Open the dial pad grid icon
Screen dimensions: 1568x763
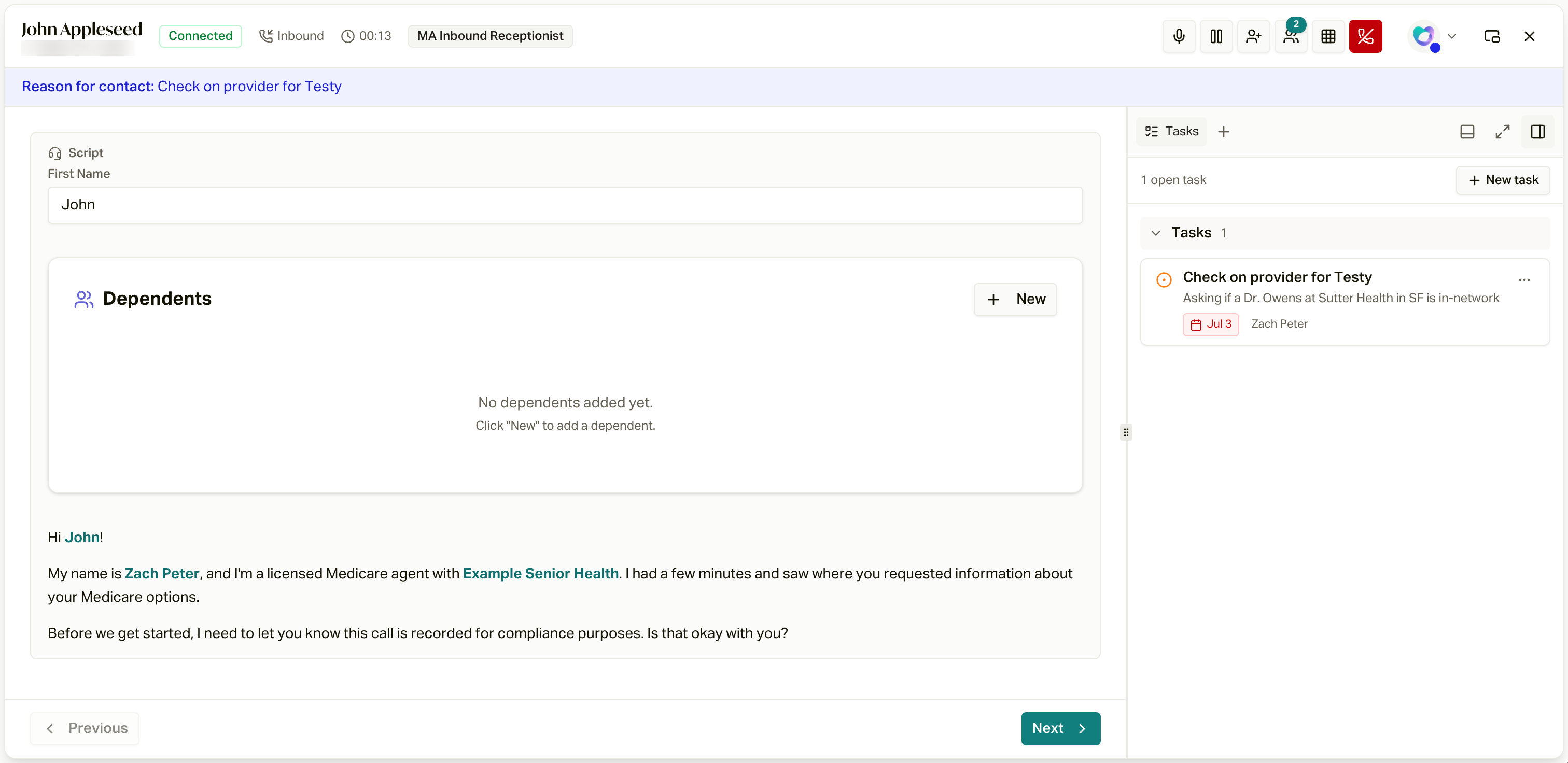coord(1328,36)
